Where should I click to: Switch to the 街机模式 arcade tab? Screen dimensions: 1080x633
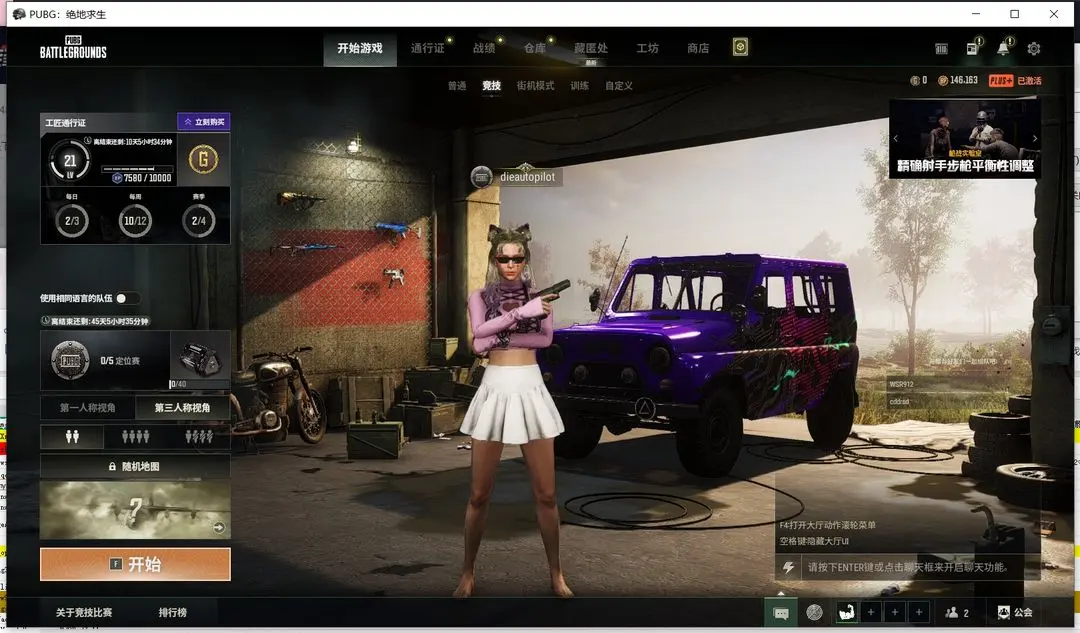click(535, 85)
